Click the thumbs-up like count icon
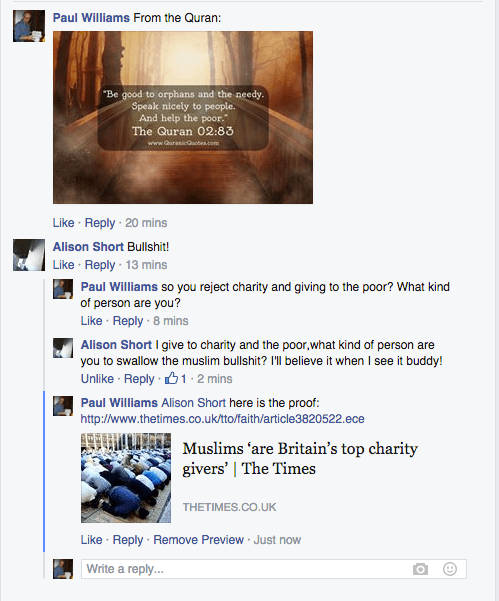The image size is (499, 601). click(171, 378)
